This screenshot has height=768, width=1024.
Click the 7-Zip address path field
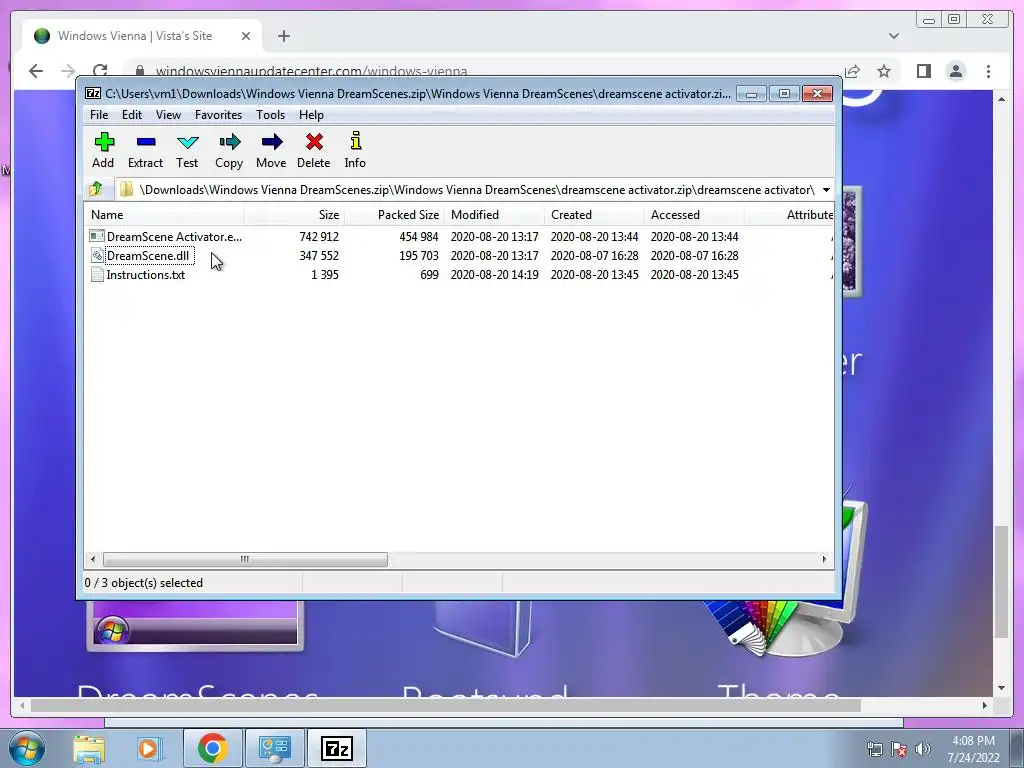point(467,190)
